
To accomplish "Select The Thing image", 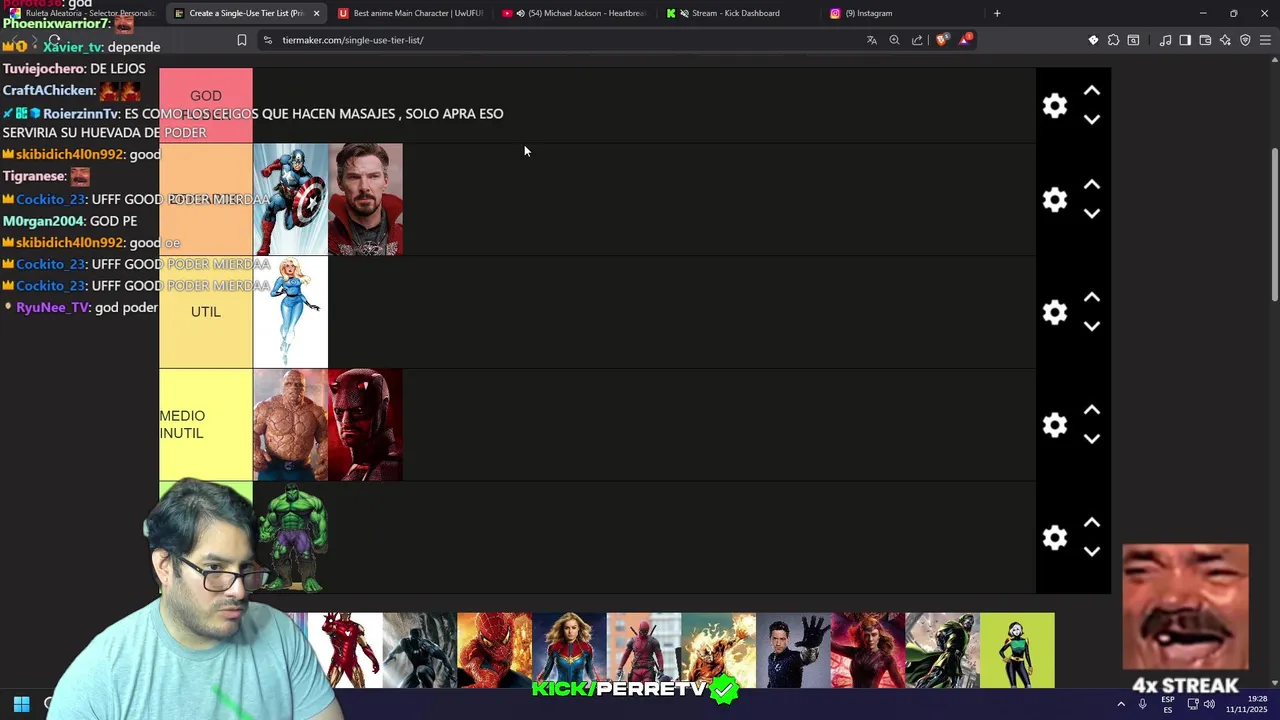I will click(291, 425).
